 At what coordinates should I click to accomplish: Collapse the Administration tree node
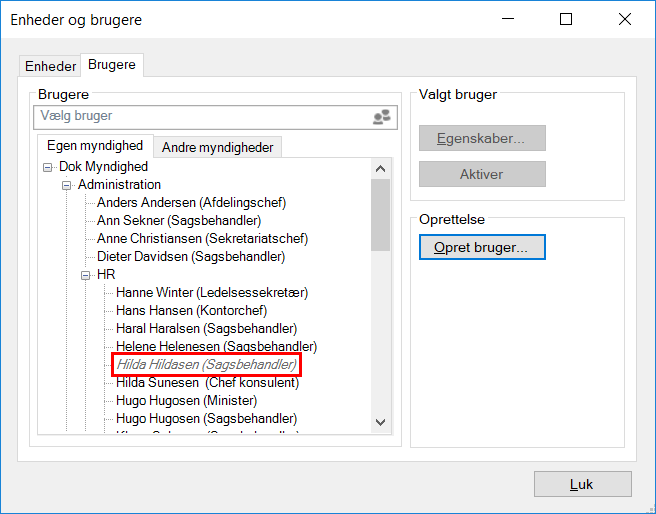coord(67,185)
